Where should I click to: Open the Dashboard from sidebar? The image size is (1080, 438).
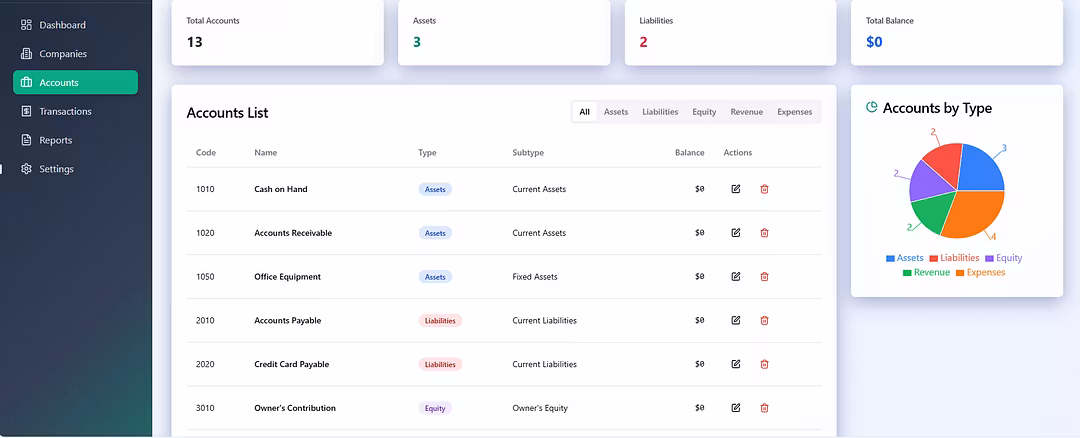62,25
